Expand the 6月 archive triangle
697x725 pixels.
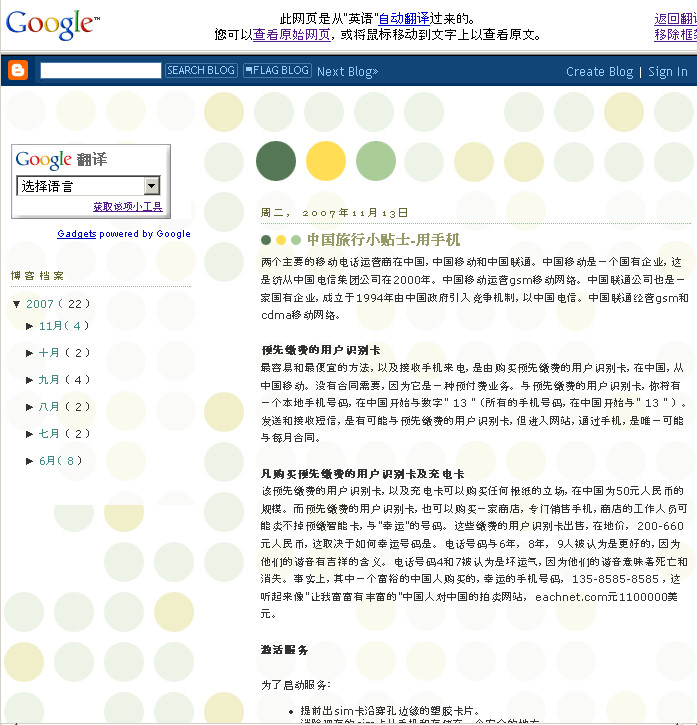(x=30, y=461)
